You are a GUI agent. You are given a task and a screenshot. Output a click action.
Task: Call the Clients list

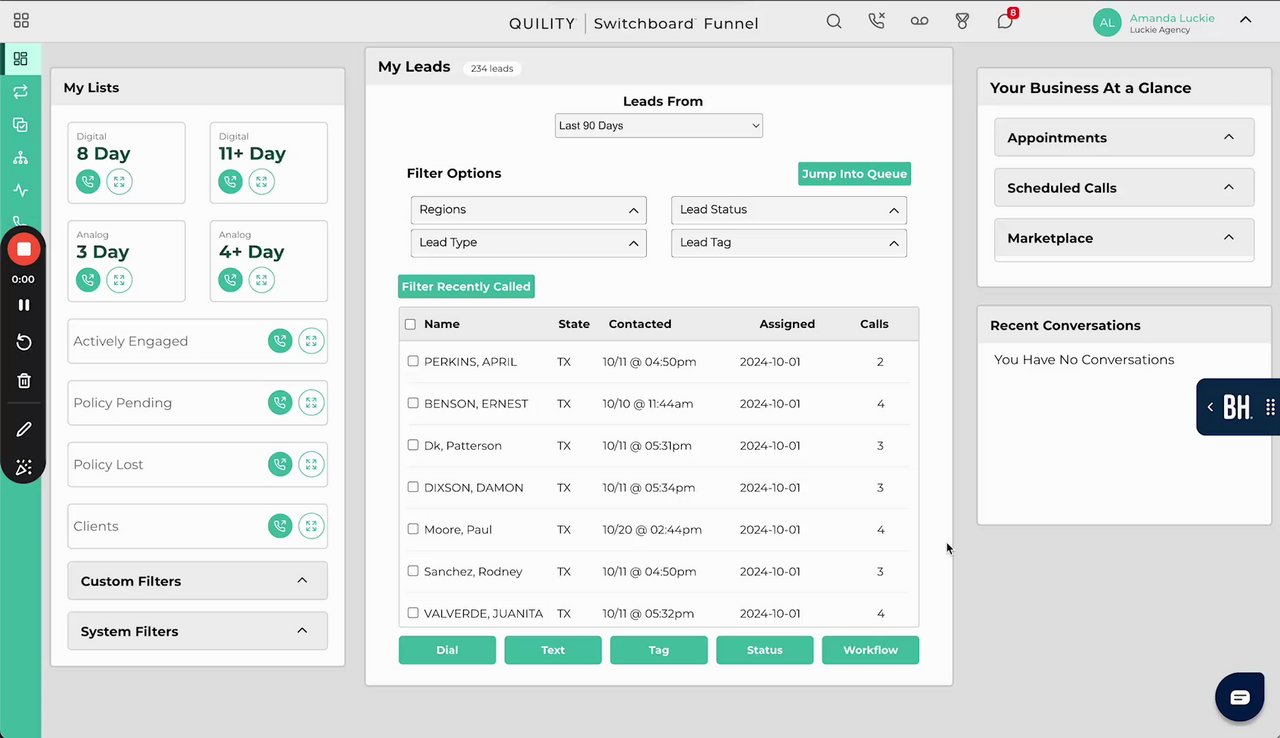point(280,526)
